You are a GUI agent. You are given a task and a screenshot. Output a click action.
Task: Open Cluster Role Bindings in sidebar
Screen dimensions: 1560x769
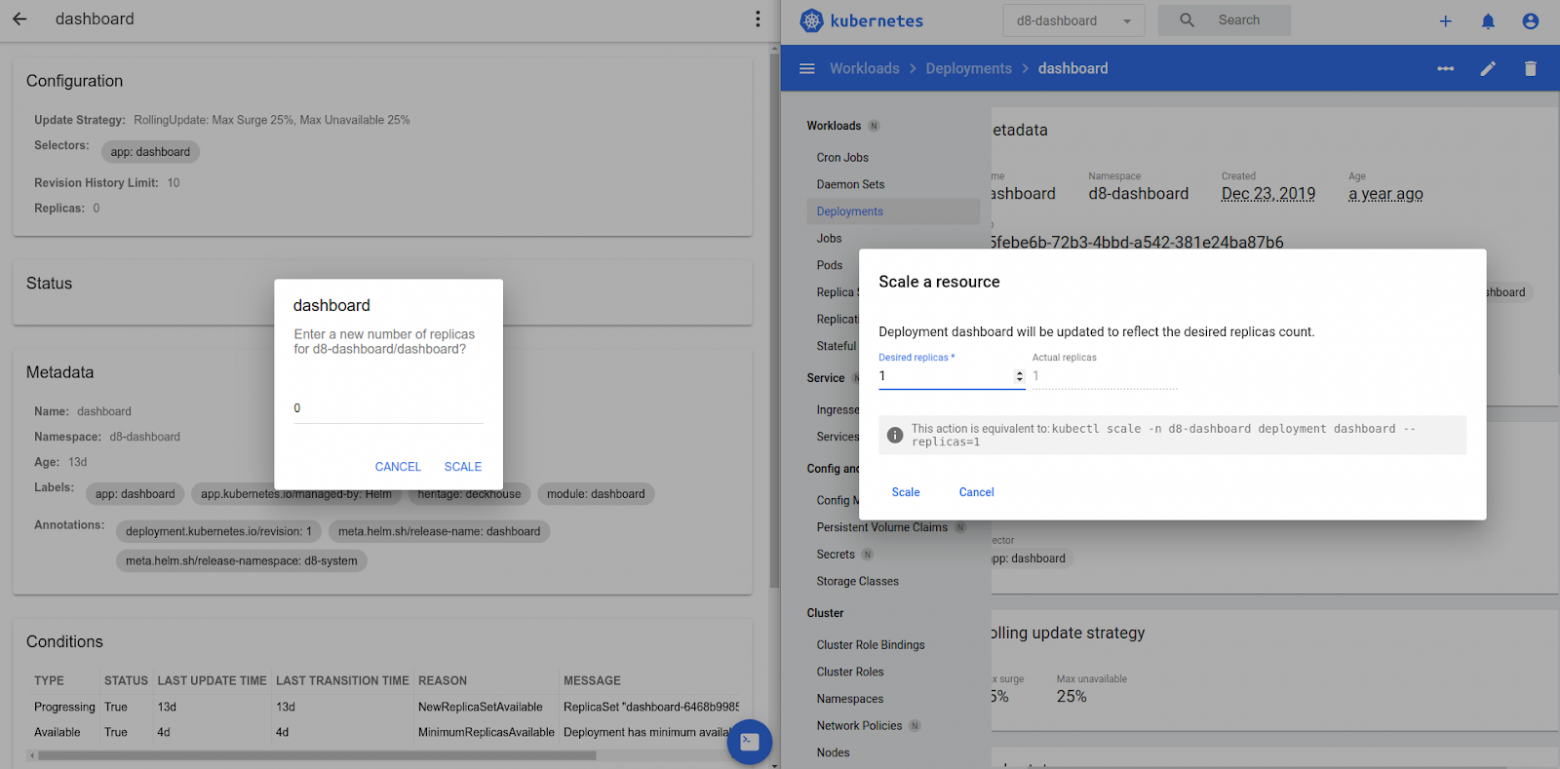pyautogui.click(x=870, y=645)
